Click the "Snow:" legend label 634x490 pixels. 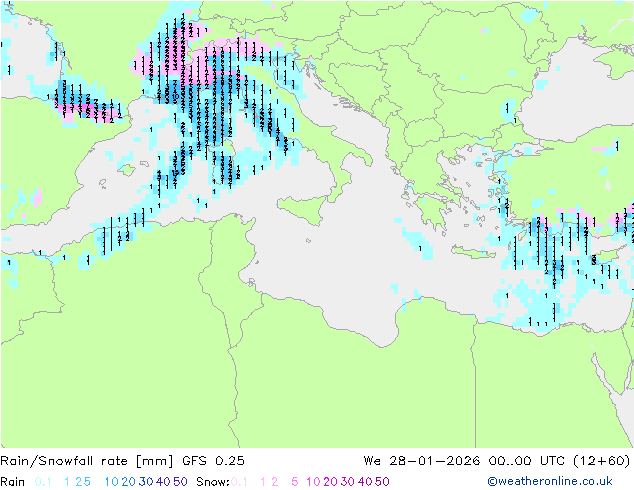213,482
